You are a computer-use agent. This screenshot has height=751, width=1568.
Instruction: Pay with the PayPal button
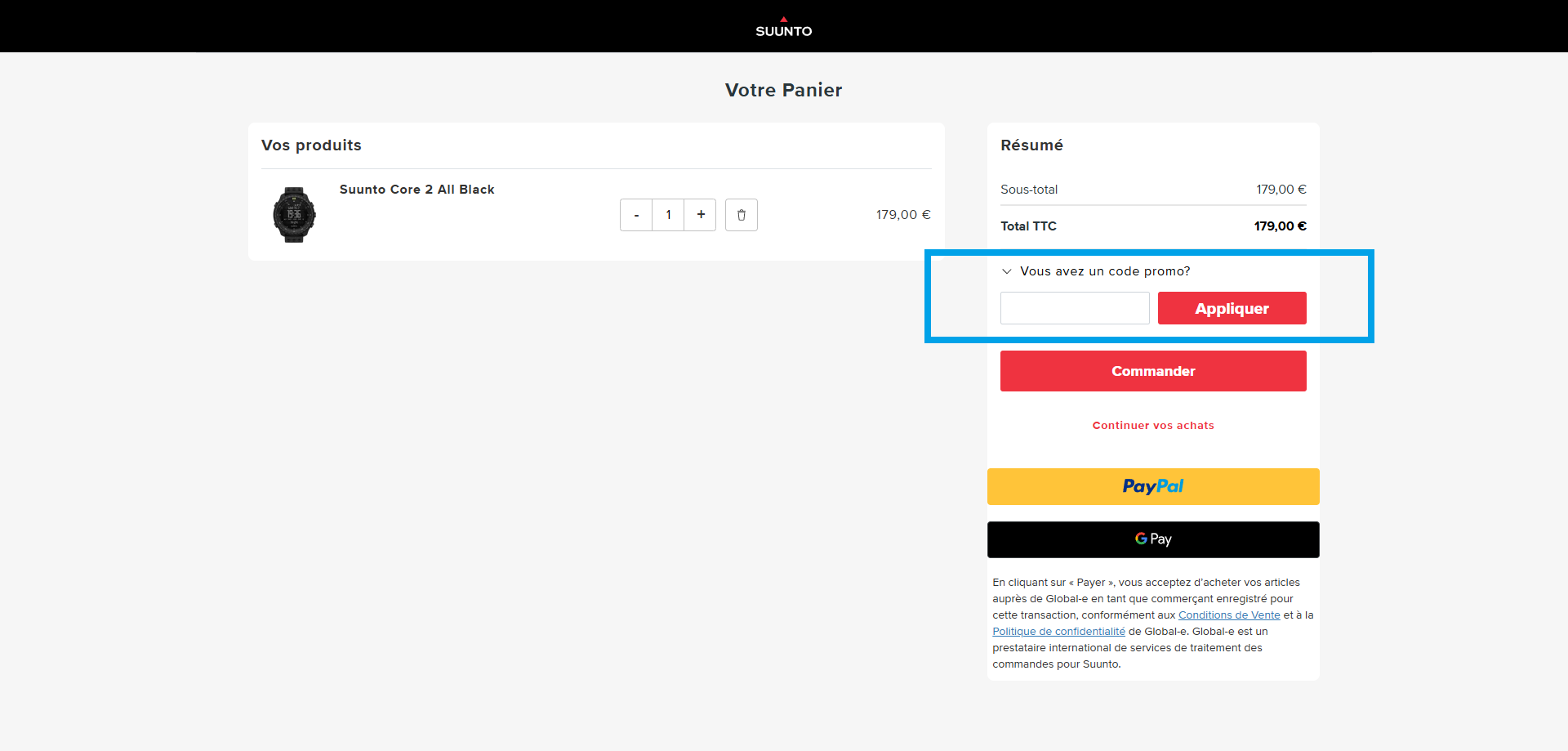[x=1153, y=486]
